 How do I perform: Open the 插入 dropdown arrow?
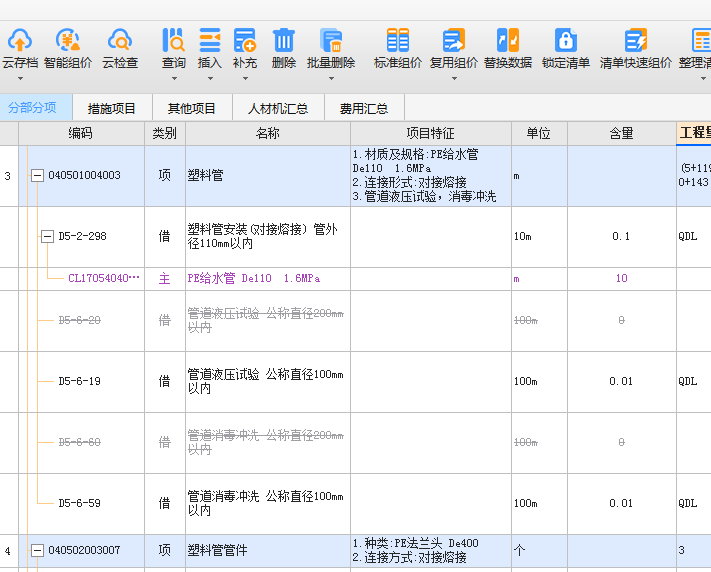(210, 78)
